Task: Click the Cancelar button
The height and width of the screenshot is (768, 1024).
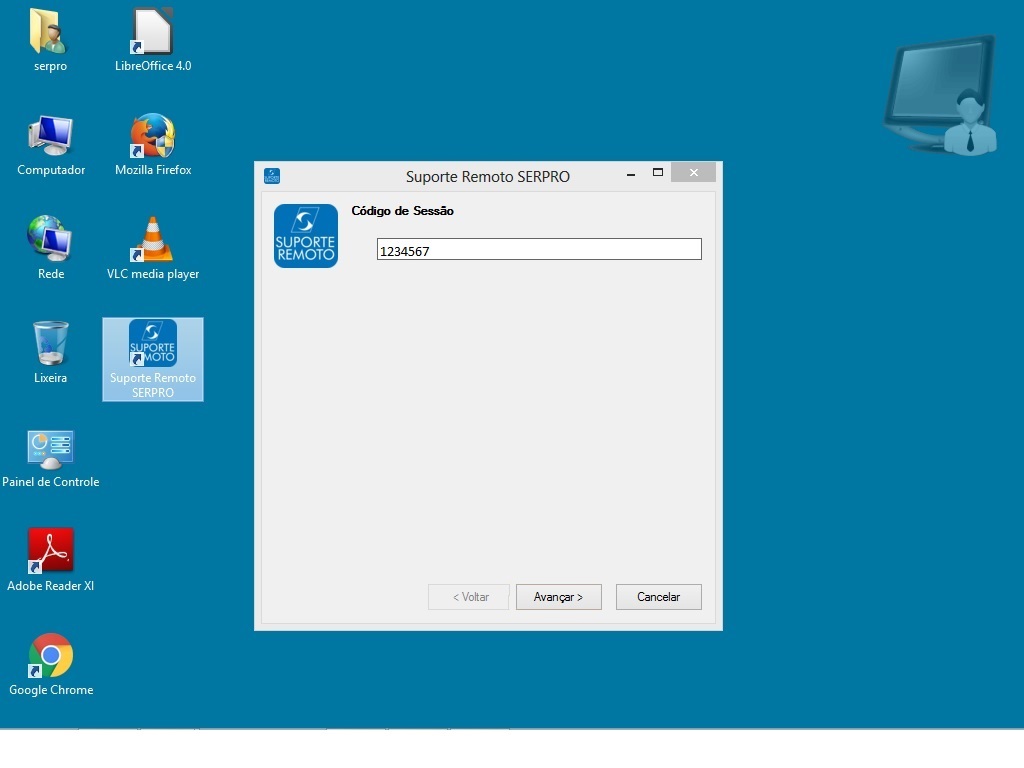Action: pos(658,597)
